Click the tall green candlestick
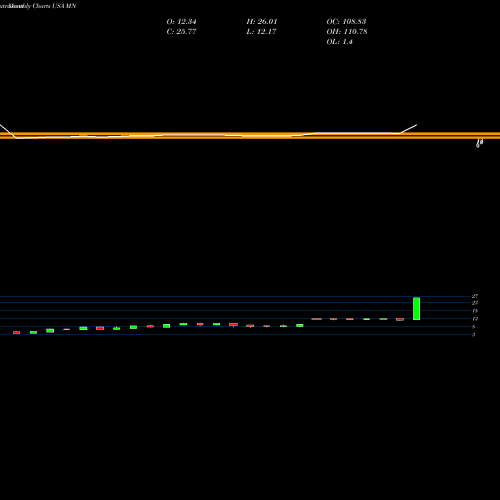The image size is (500, 500). tap(416, 308)
